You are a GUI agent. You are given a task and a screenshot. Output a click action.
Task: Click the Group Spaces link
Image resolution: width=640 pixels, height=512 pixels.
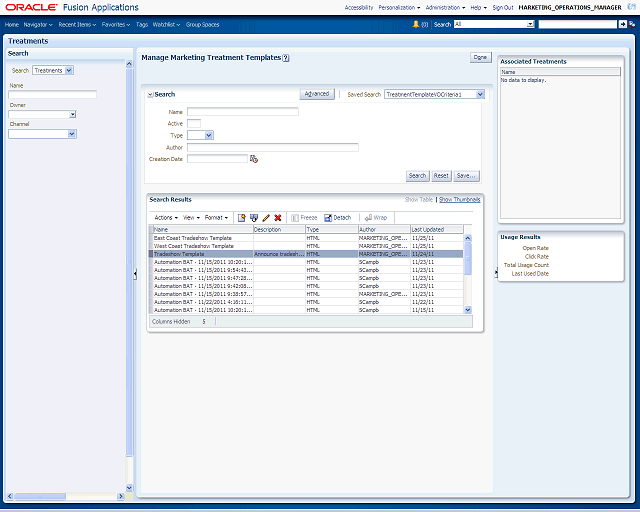(x=202, y=24)
